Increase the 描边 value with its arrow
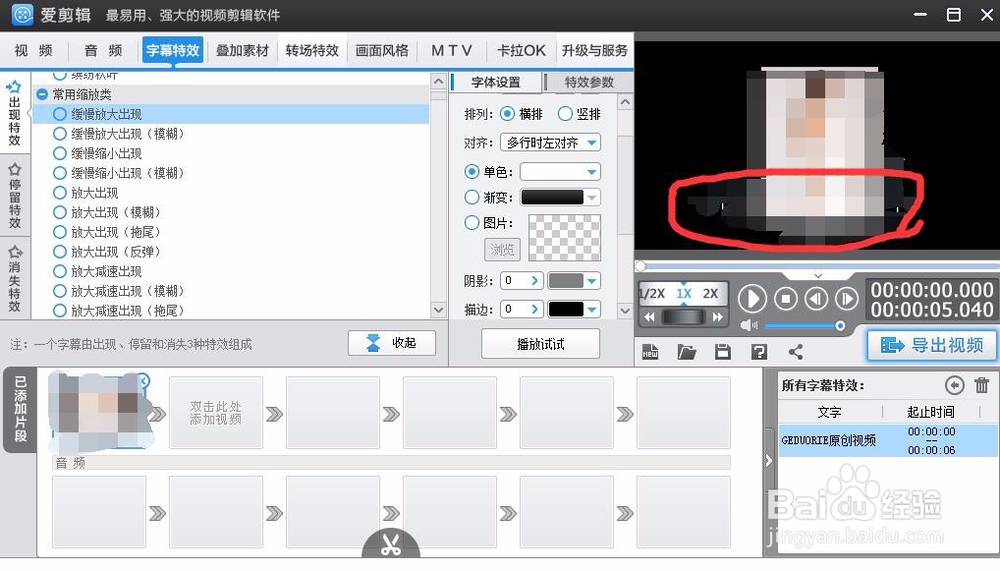The image size is (1000, 571). (x=534, y=309)
